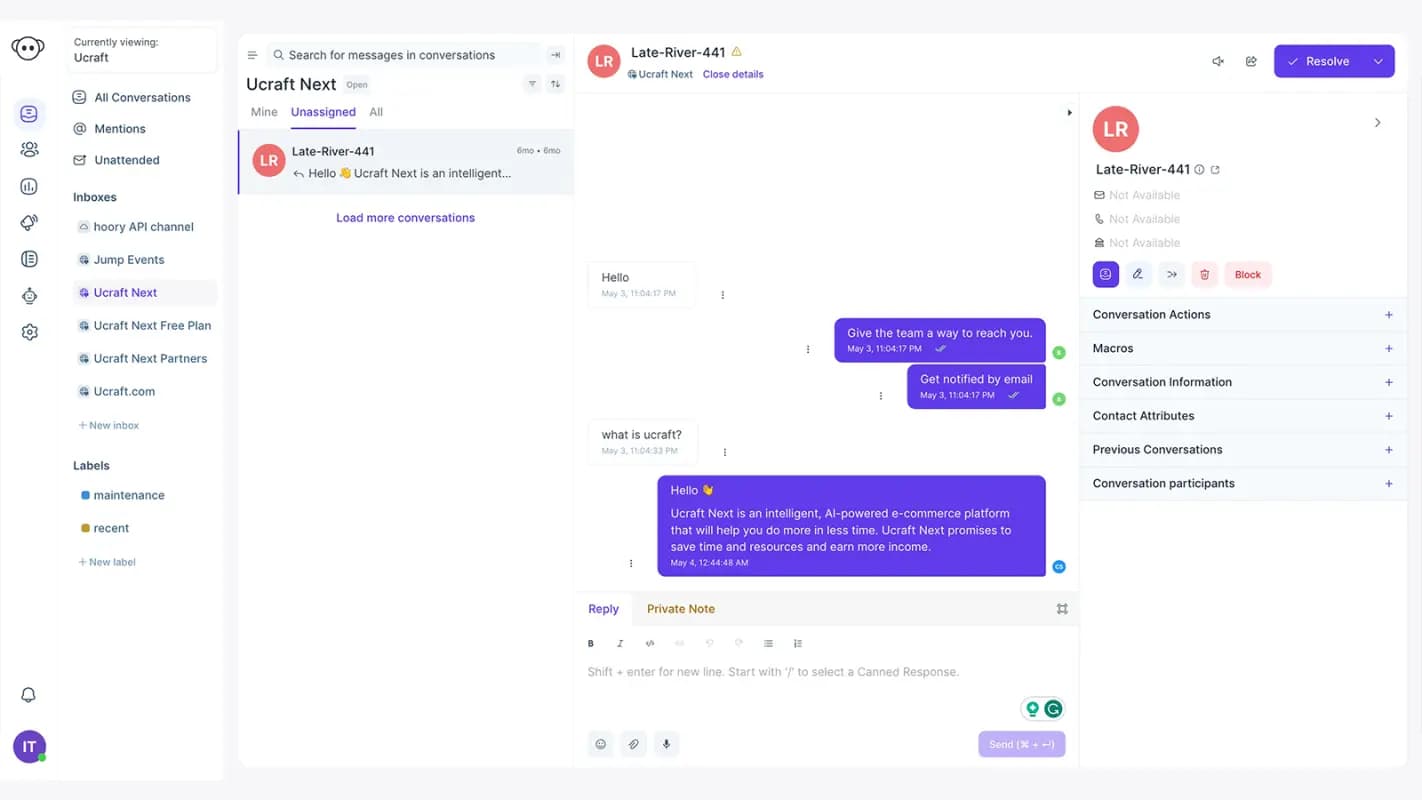Click Load more conversations link

(x=405, y=217)
